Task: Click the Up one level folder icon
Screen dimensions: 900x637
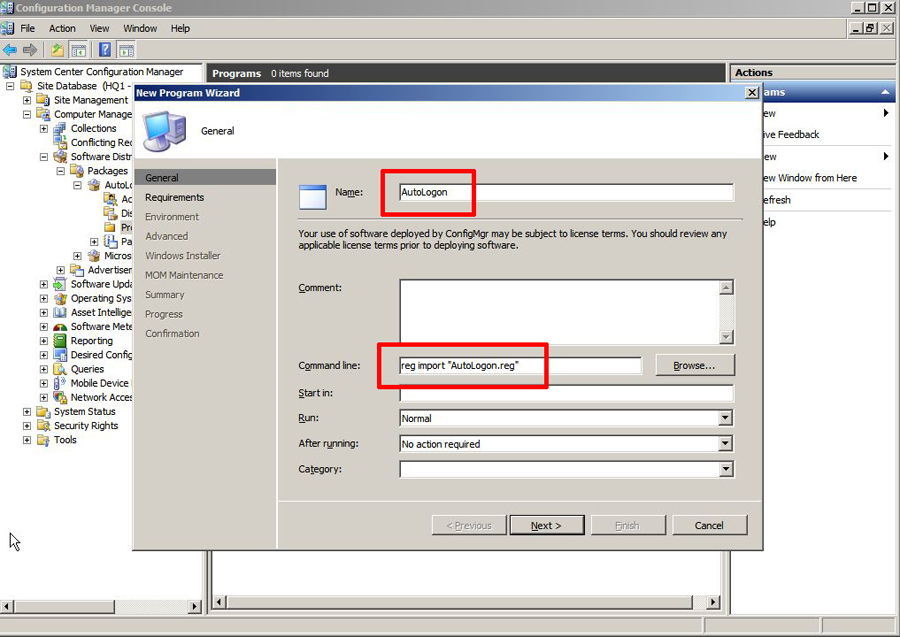Action: click(57, 50)
